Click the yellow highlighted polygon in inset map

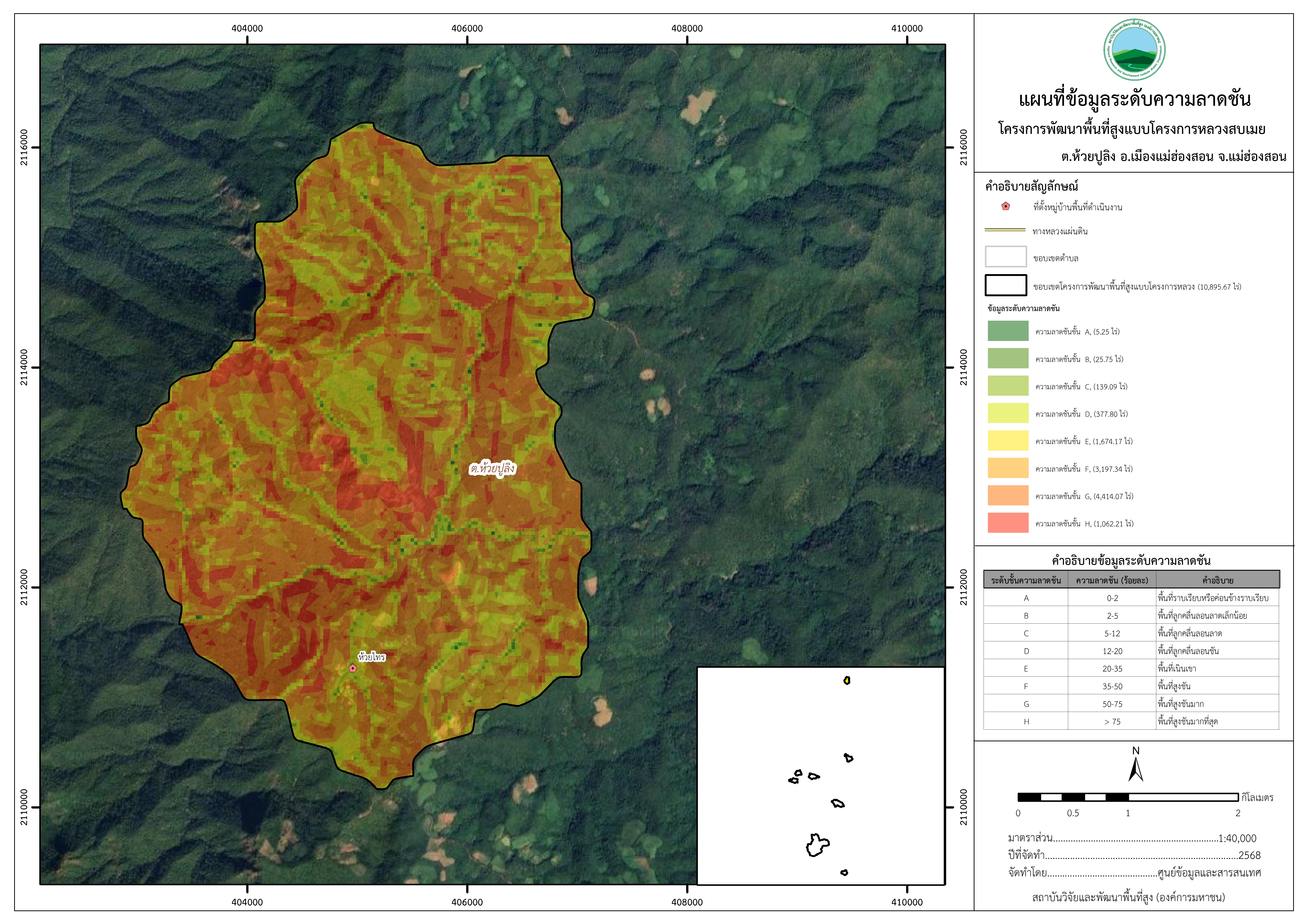tap(847, 680)
